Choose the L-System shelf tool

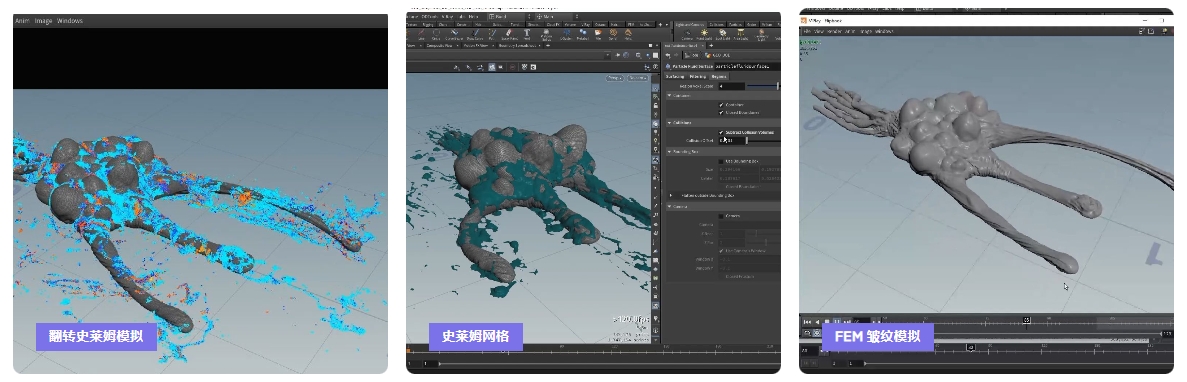566,34
